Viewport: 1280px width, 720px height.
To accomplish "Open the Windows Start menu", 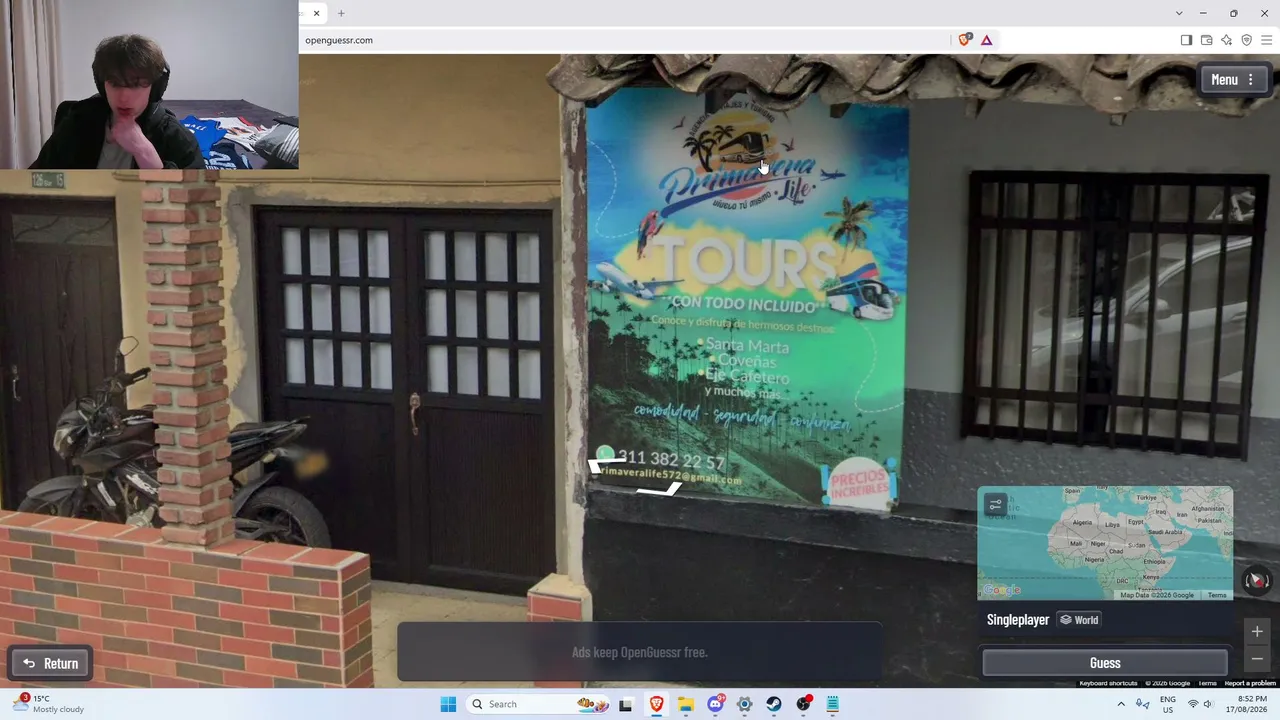I will [x=448, y=704].
